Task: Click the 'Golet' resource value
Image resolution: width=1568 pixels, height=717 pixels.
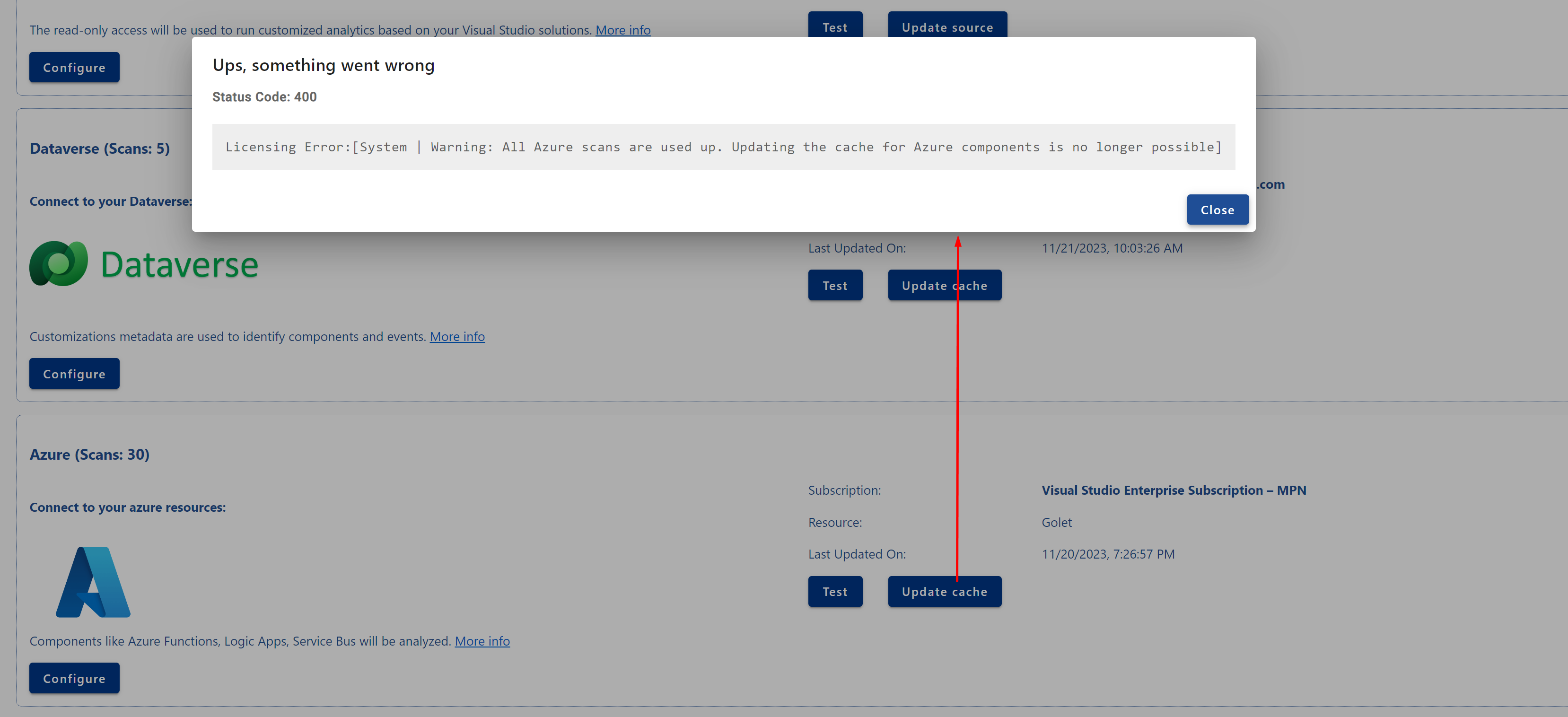Action: pyautogui.click(x=1057, y=522)
